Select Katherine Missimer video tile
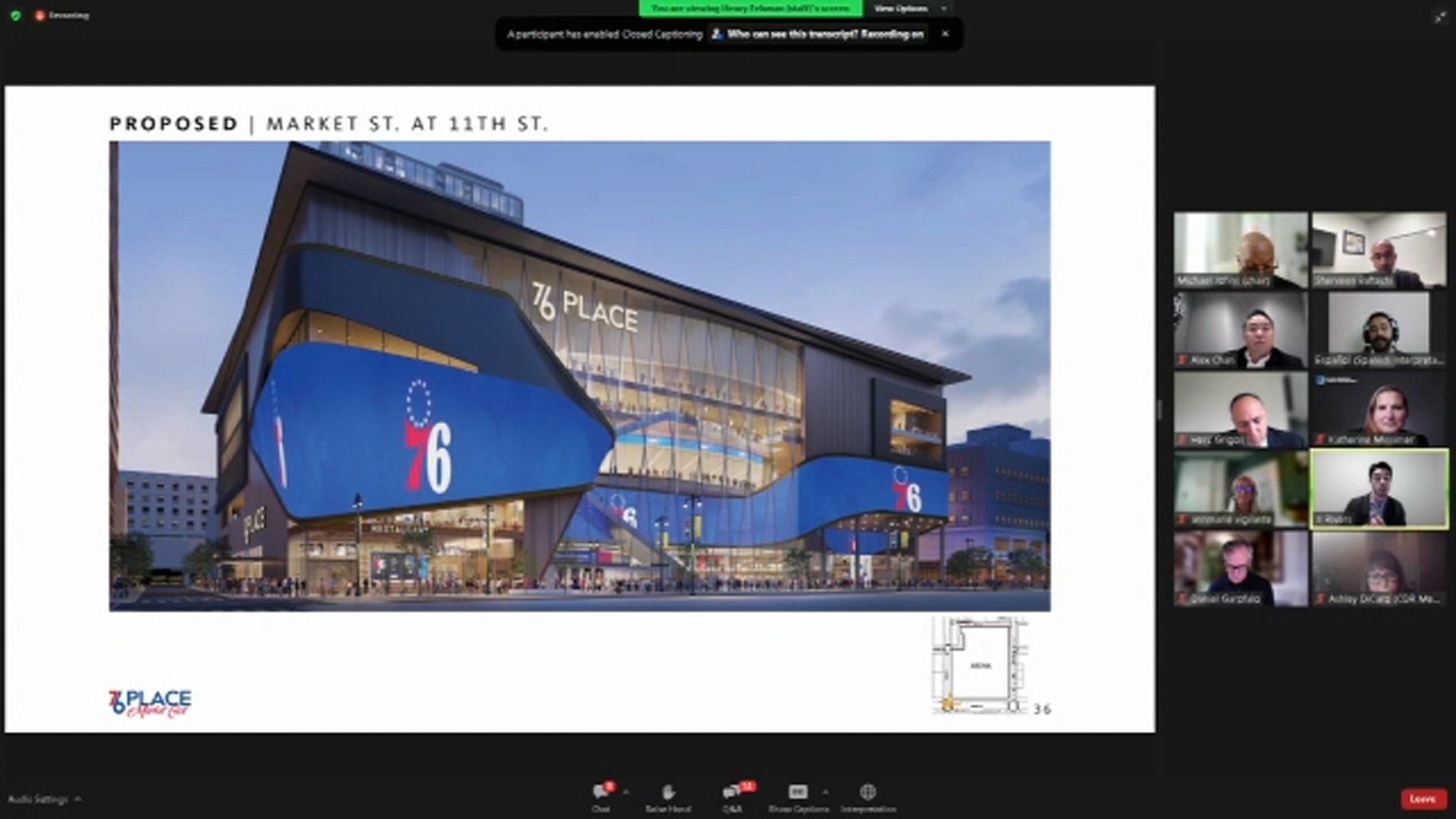1456x819 pixels. pos(1379,409)
